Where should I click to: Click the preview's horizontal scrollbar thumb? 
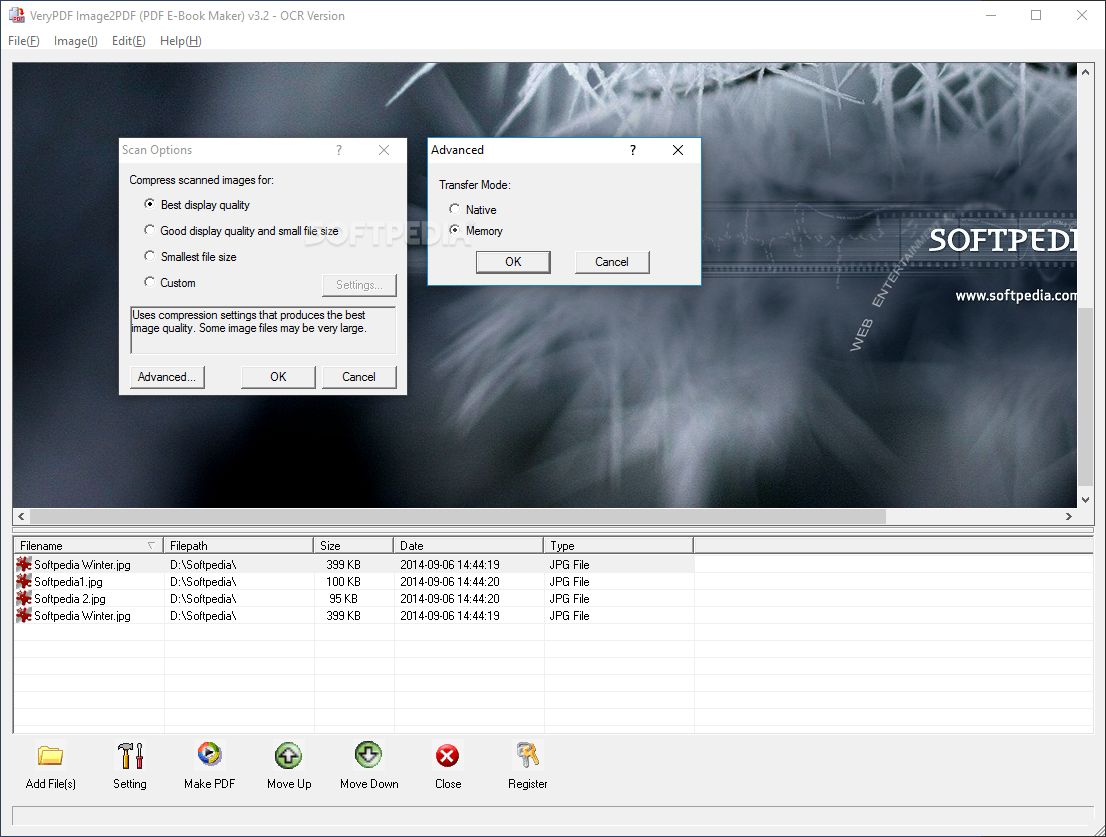(x=458, y=516)
